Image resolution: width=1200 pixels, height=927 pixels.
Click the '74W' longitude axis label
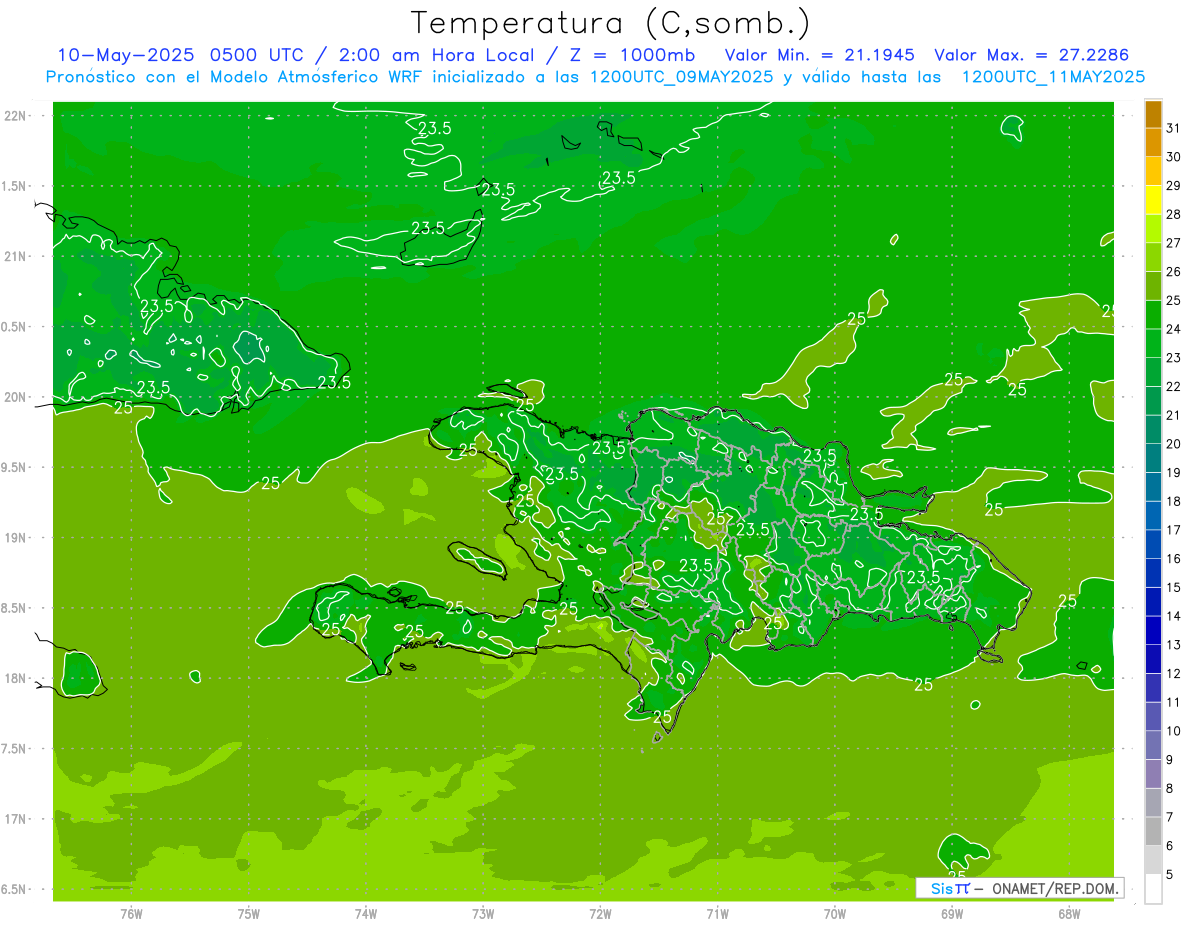point(366,913)
